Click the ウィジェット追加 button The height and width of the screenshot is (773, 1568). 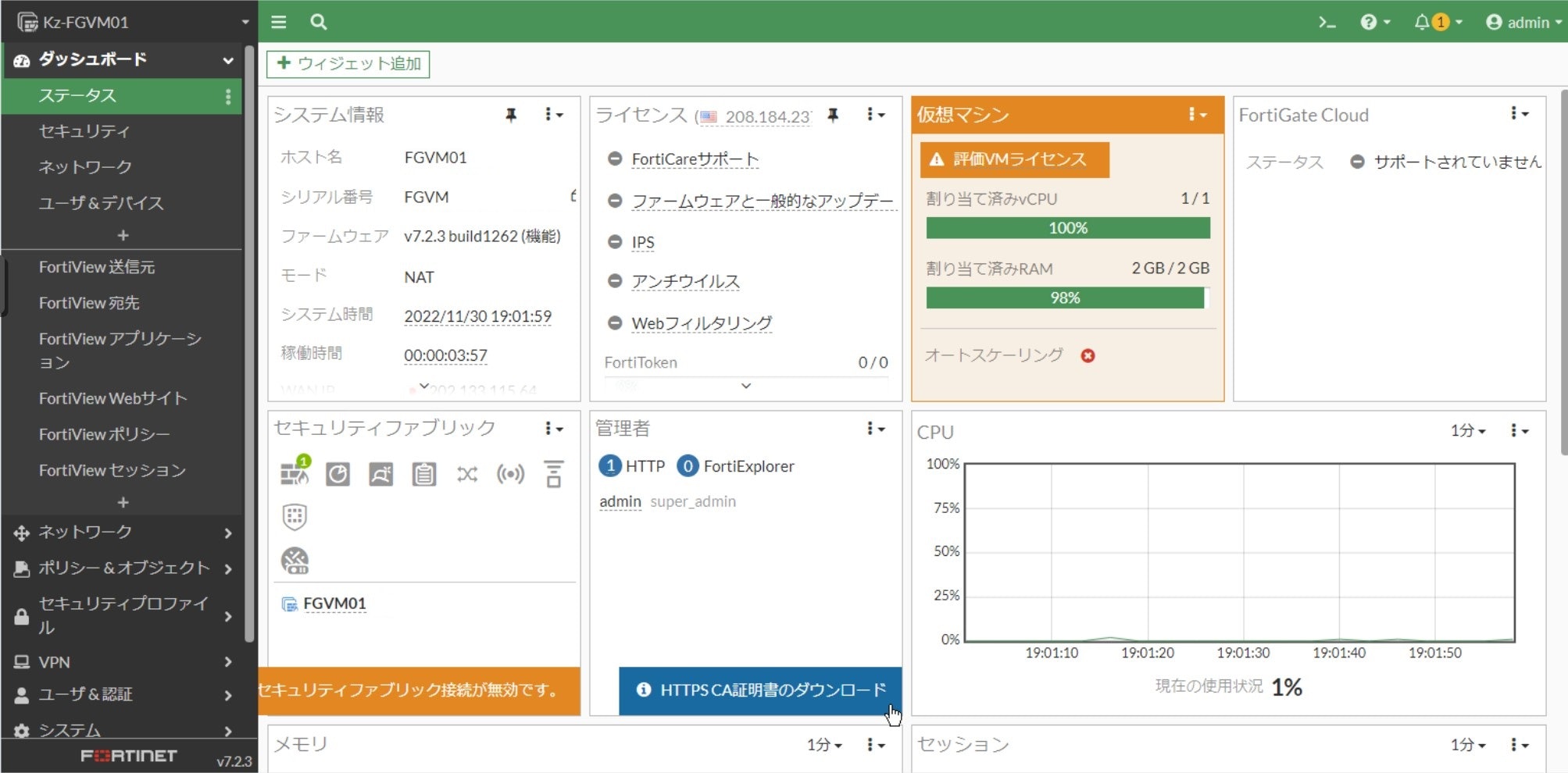(348, 63)
